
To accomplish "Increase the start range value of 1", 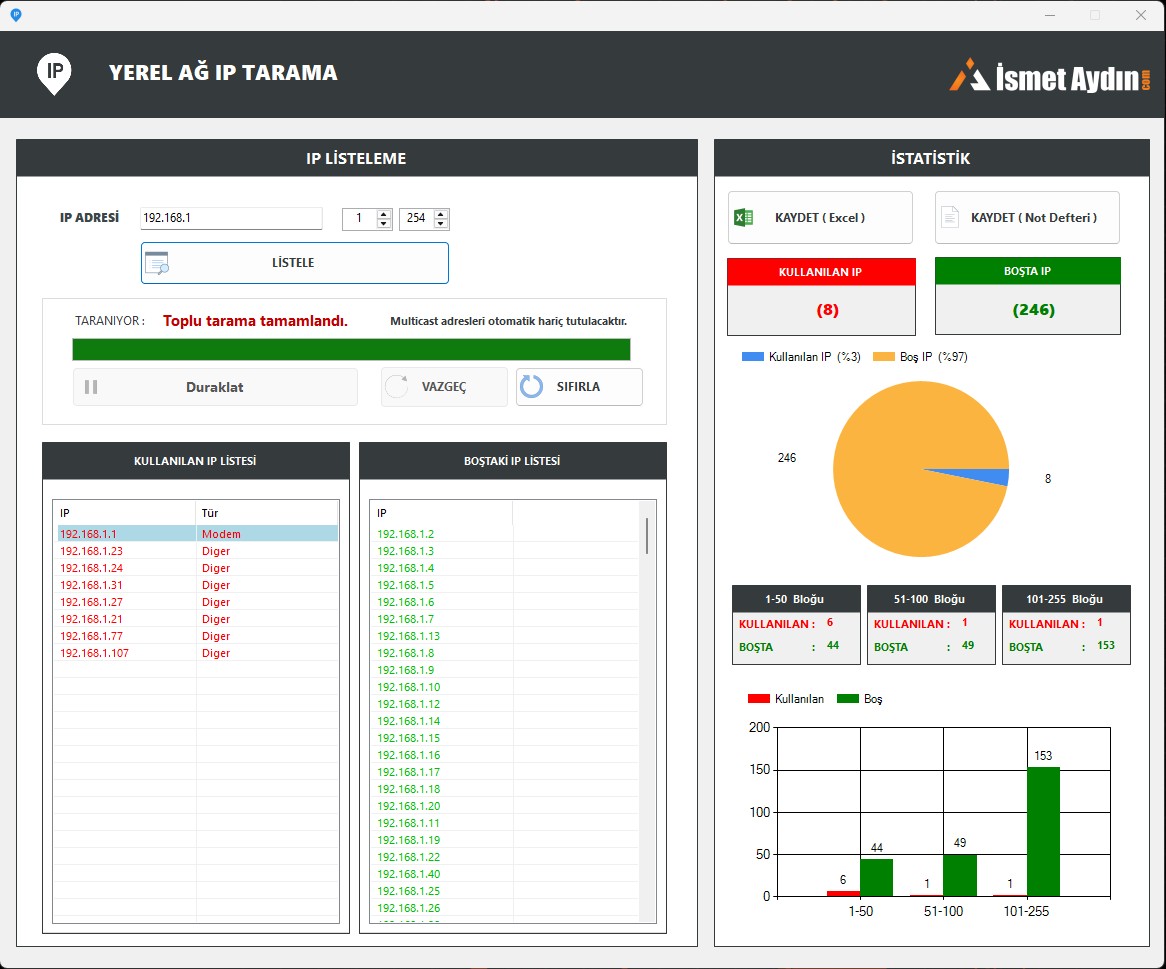I will [x=384, y=214].
